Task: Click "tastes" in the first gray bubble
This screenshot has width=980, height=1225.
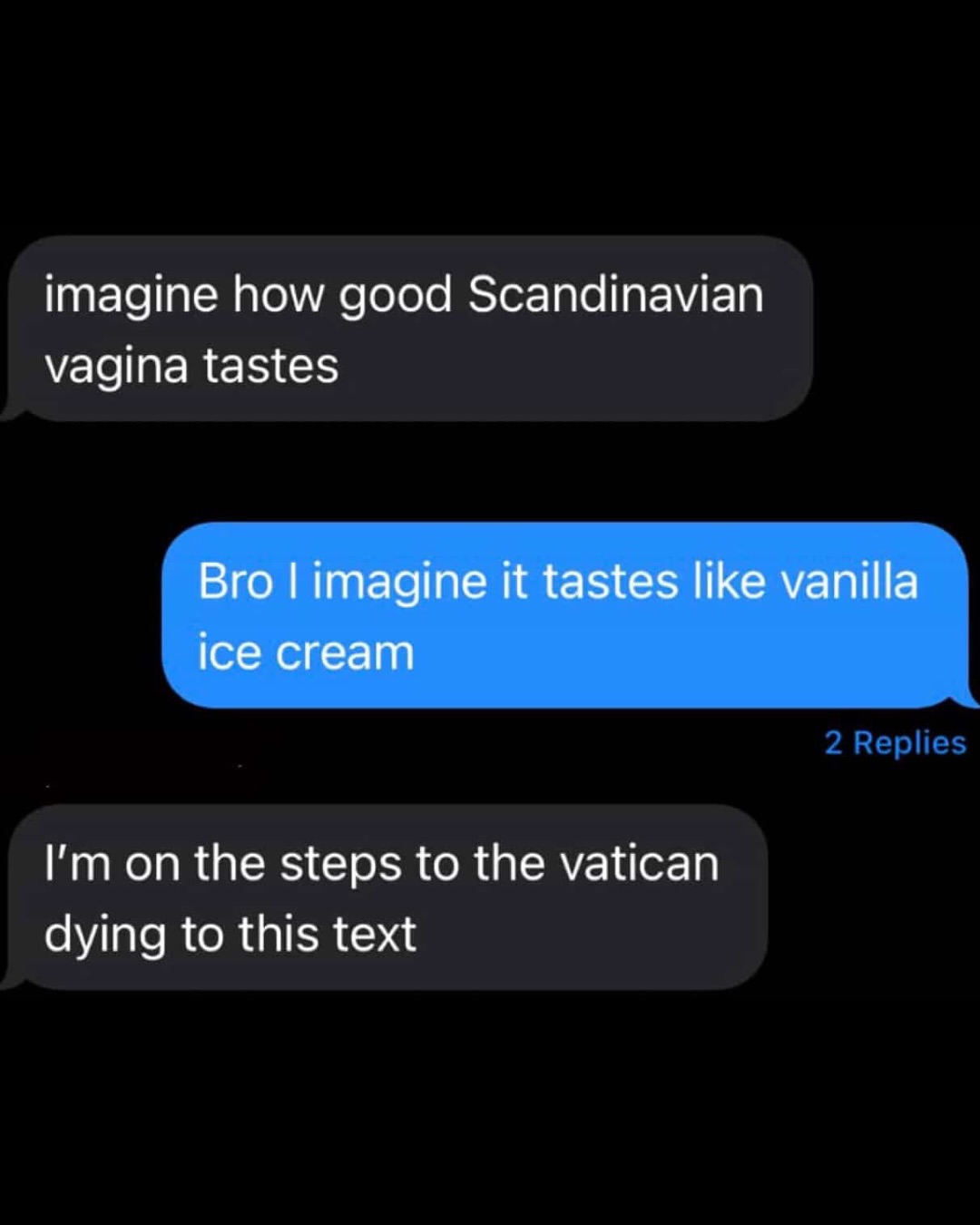Action: pos(270,367)
